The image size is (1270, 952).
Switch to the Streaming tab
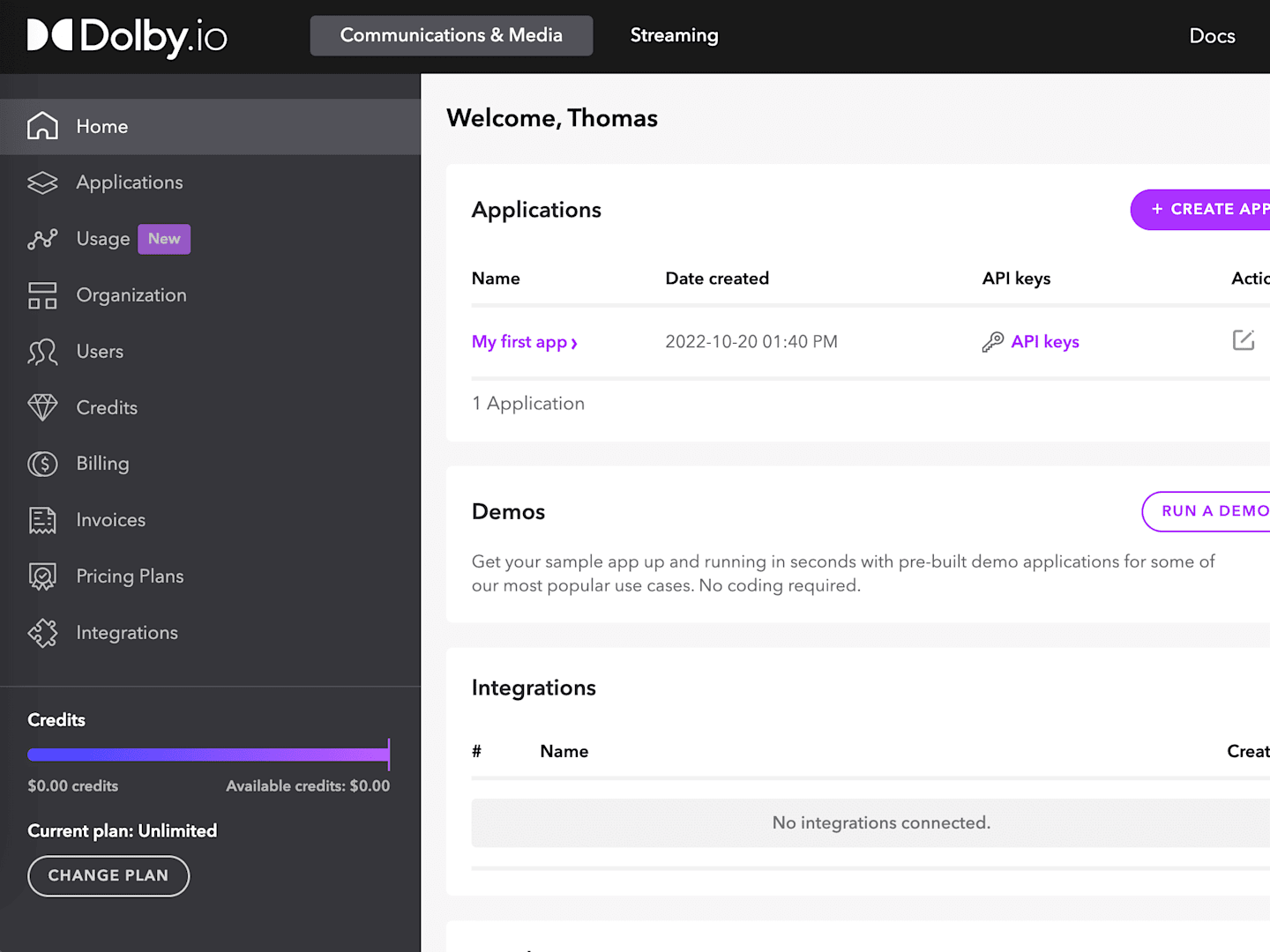(675, 35)
